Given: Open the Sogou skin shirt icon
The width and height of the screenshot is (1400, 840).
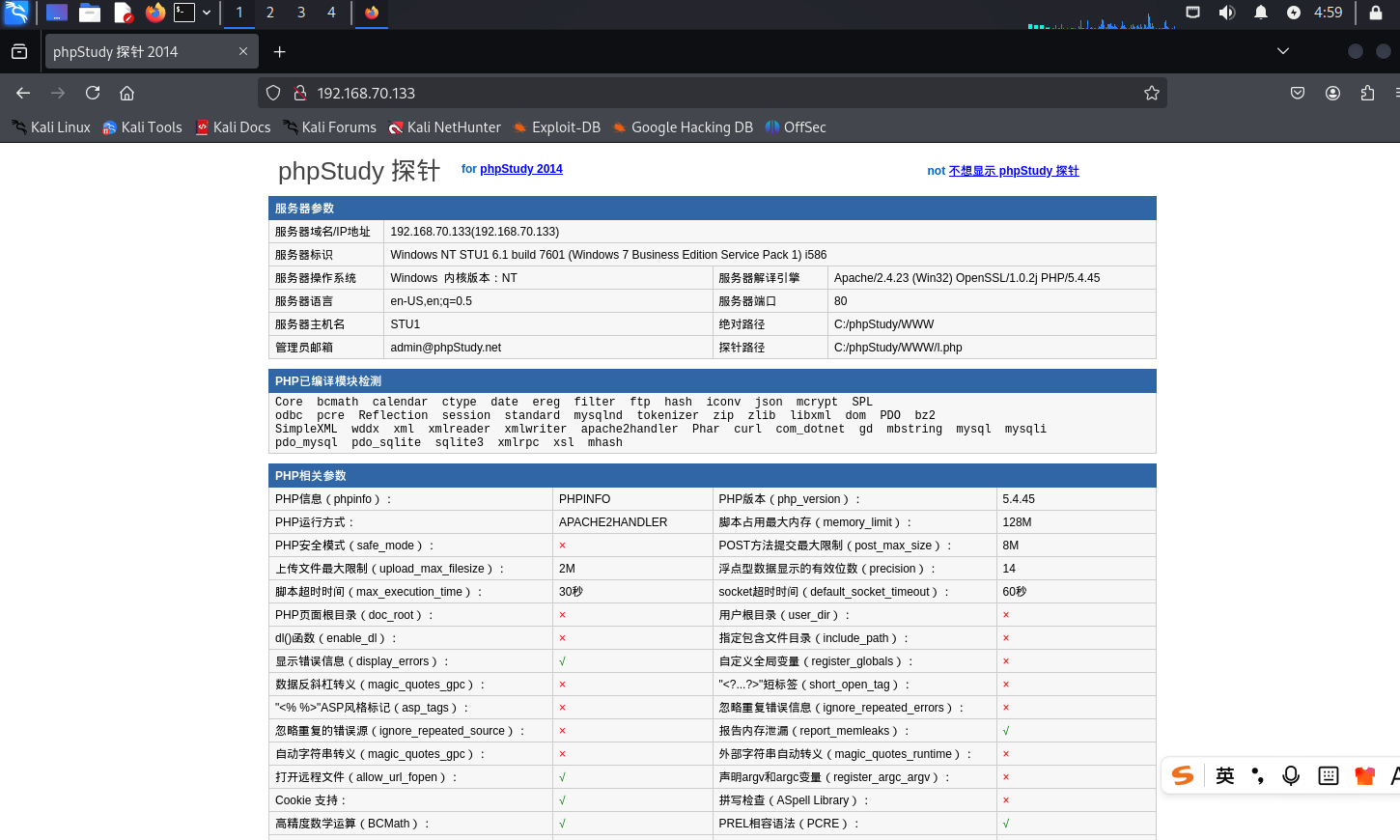Looking at the screenshot, I should pos(1364,775).
